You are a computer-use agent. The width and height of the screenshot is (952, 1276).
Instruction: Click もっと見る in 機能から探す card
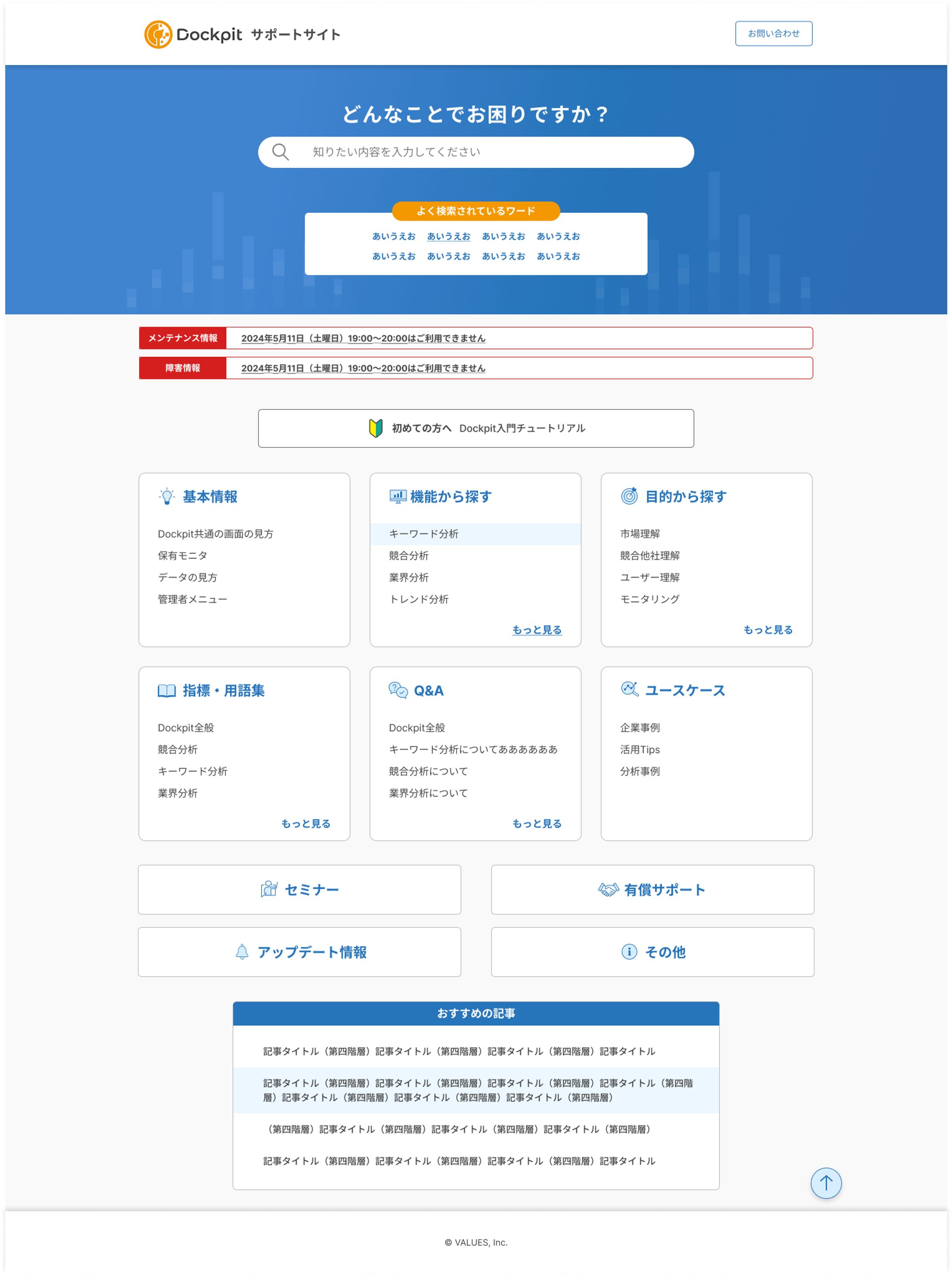537,630
